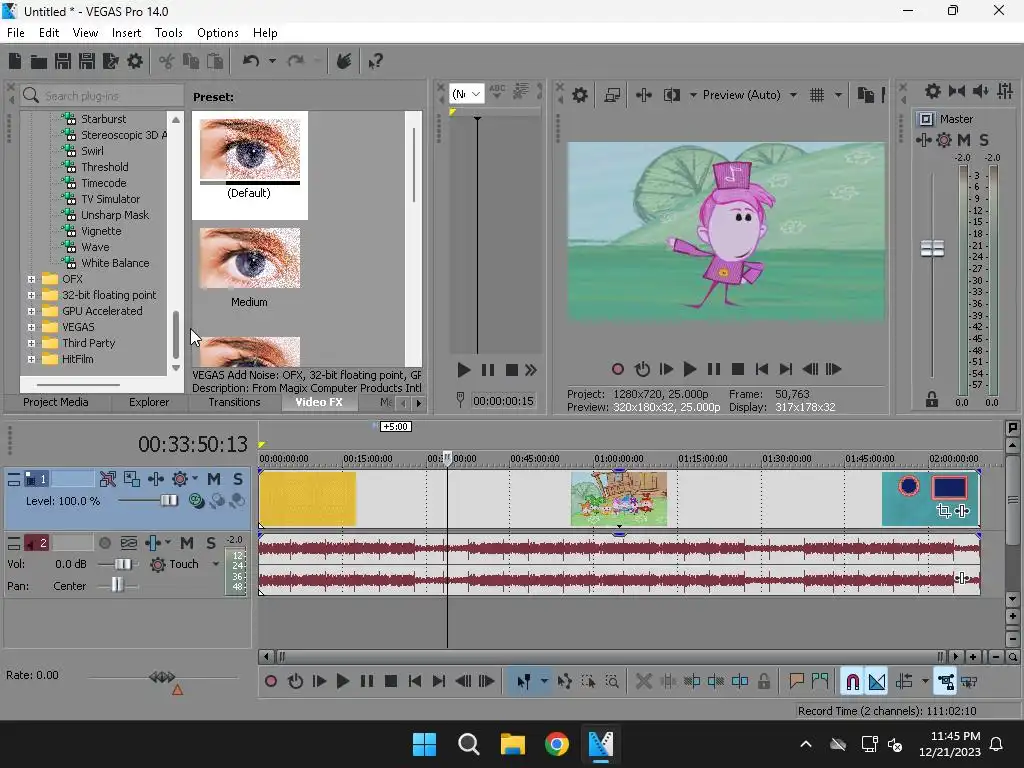Select White Balance plug-in

[115, 263]
